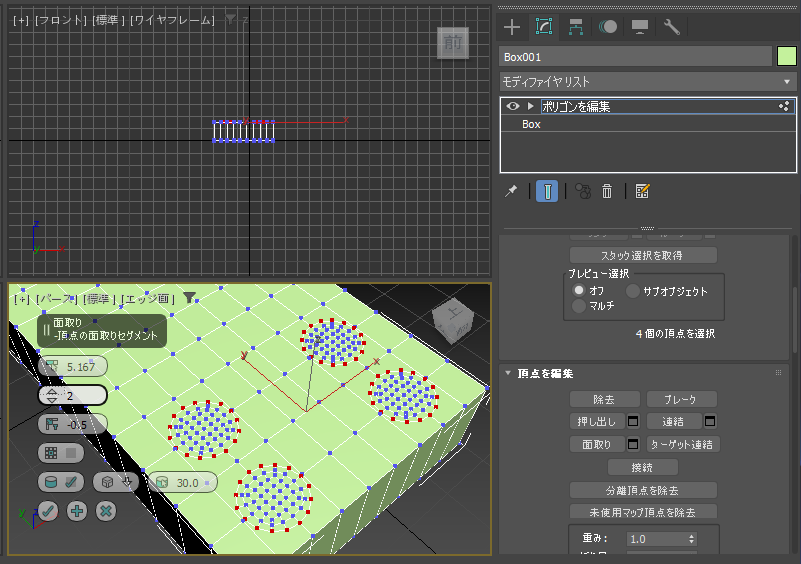Open [標準] menu in front viewport
801x564 pixels.
109,20
